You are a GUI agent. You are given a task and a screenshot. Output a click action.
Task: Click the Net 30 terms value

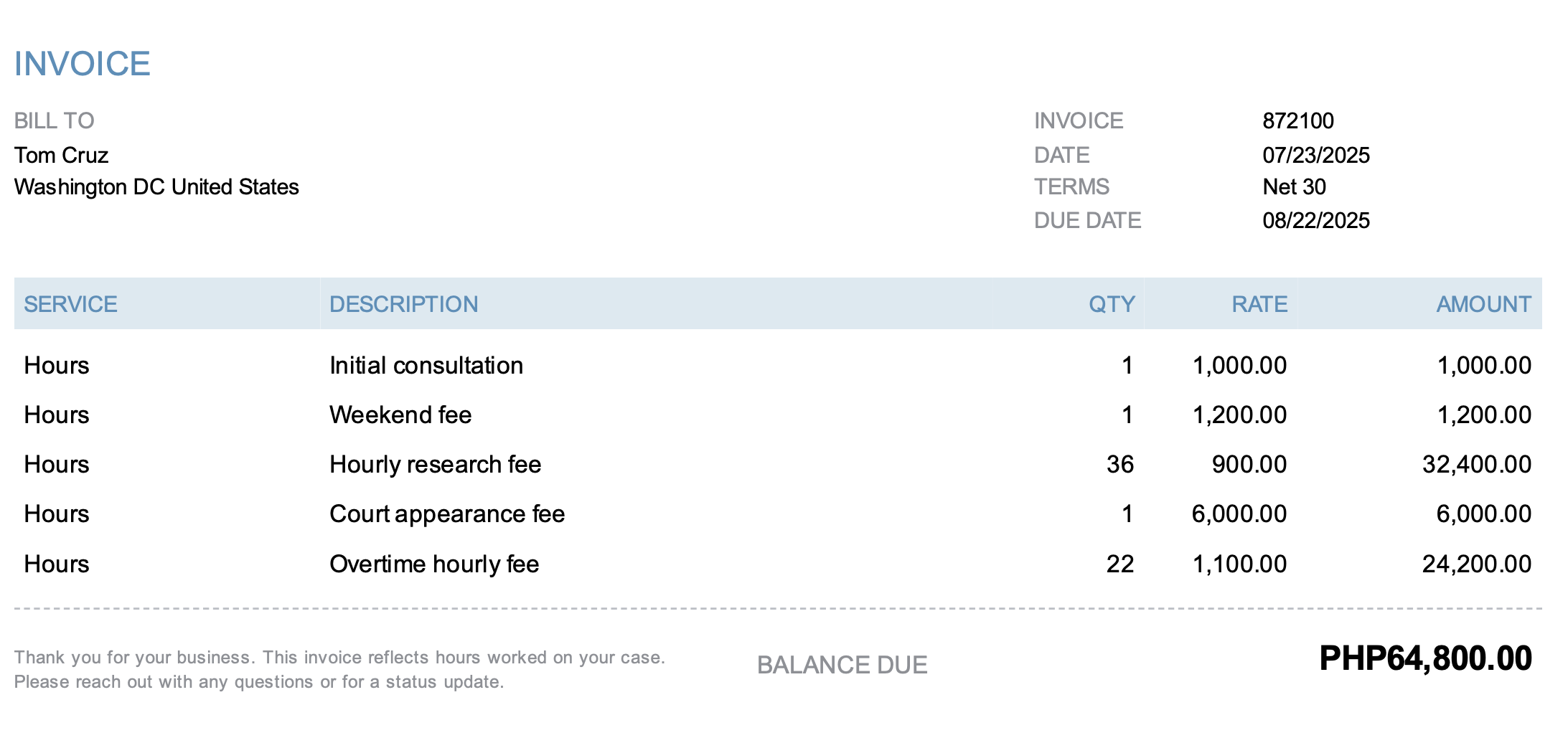click(x=1294, y=187)
